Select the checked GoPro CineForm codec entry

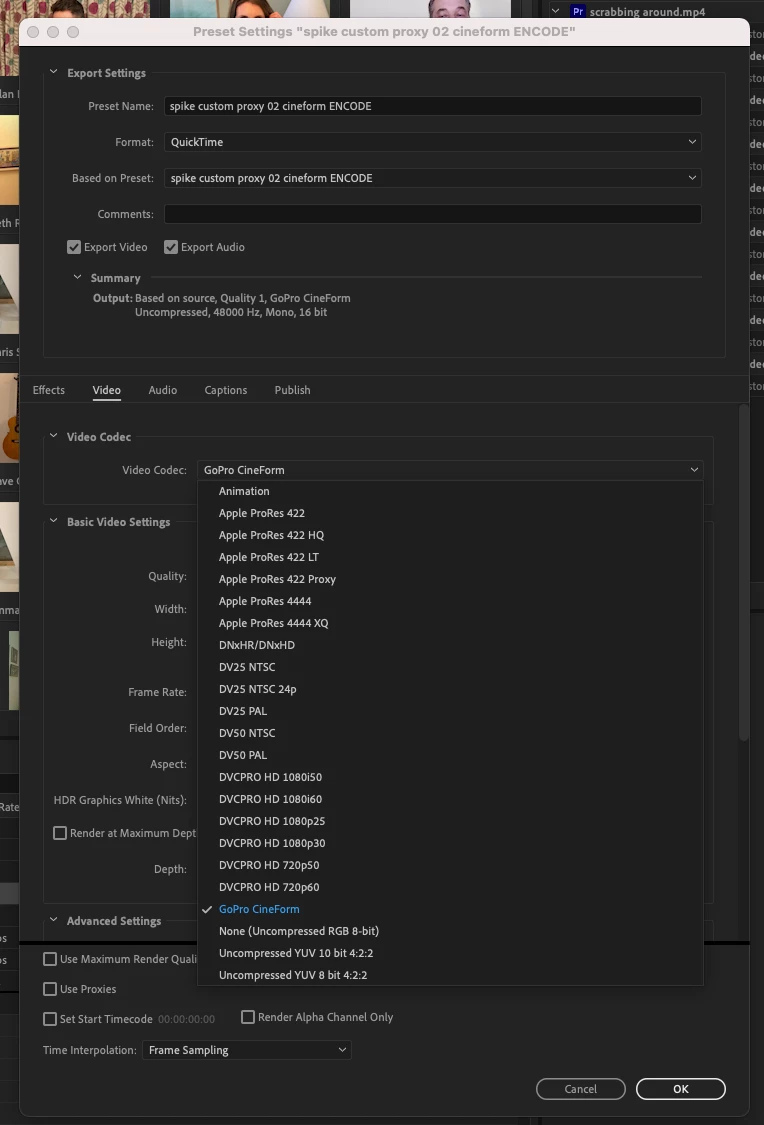[x=451, y=909]
